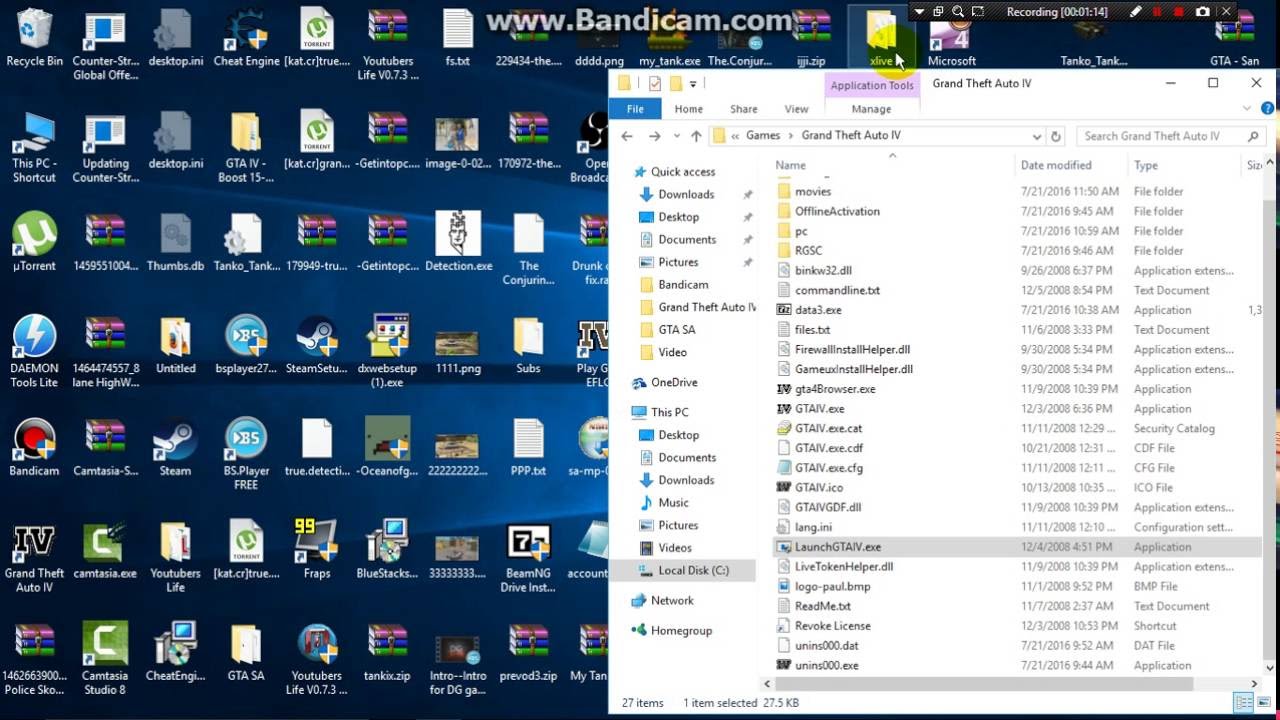The image size is (1280, 720).
Task: Open the View ribbon tab
Action: [796, 109]
